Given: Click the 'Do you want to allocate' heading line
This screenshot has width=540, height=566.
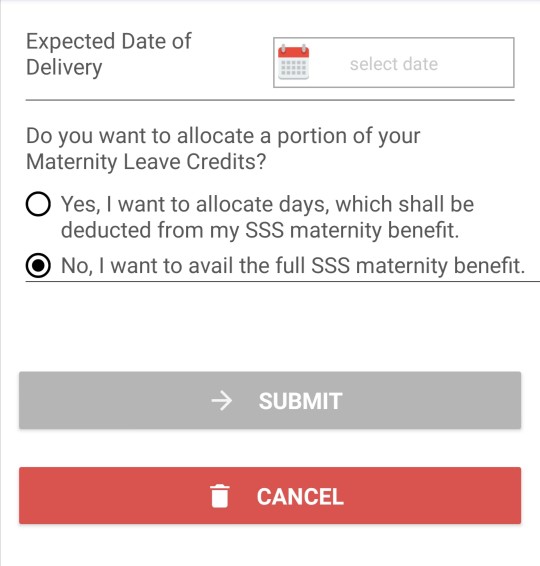Looking at the screenshot, I should pyautogui.click(x=223, y=136).
